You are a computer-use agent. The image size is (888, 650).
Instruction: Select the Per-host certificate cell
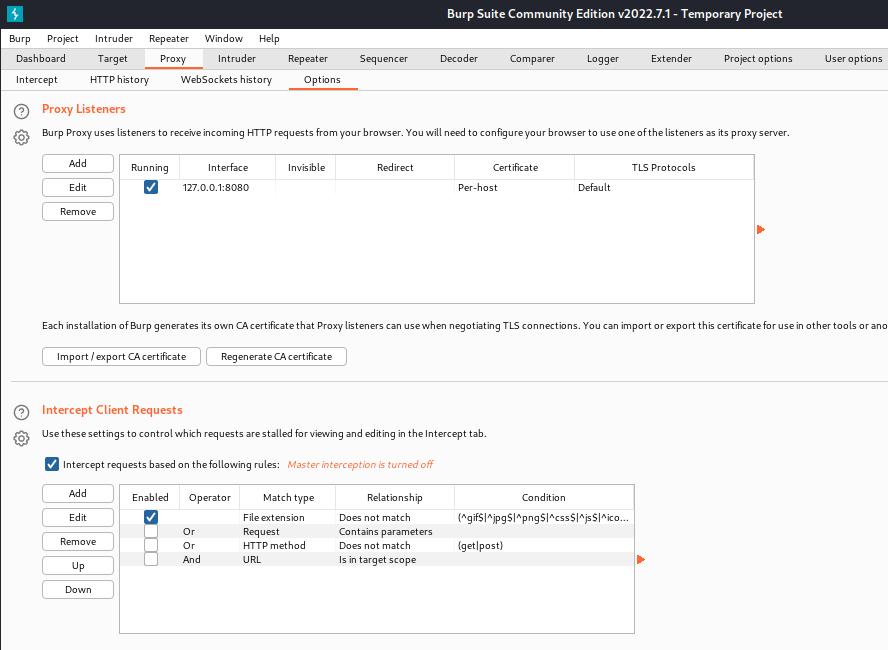(x=514, y=187)
